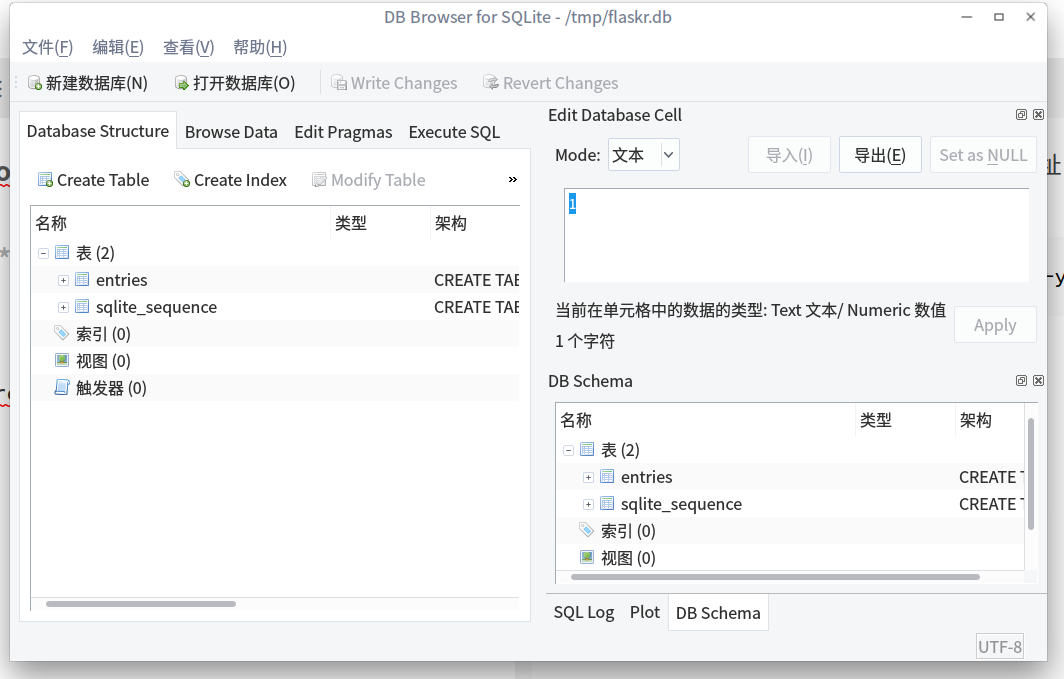Screen dimensions: 1064x679
Task: Click the entries table icon in DB Schema panel
Action: [607, 476]
